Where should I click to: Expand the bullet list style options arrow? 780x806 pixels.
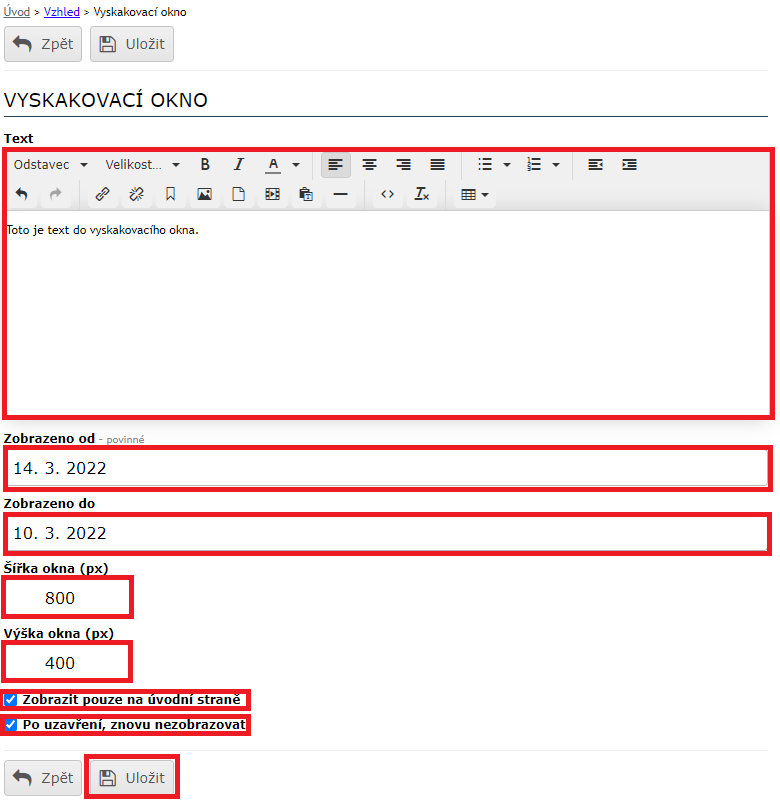(x=507, y=165)
